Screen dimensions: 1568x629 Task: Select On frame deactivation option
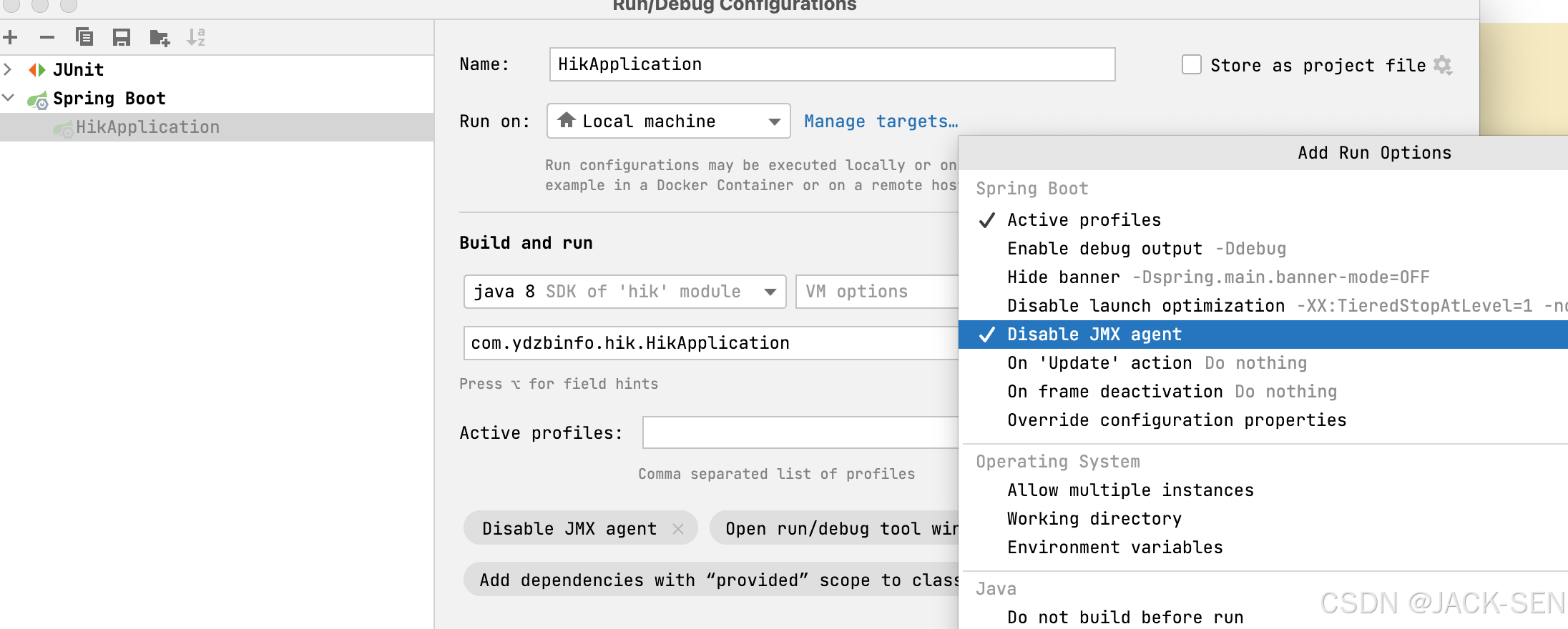pos(1263,392)
